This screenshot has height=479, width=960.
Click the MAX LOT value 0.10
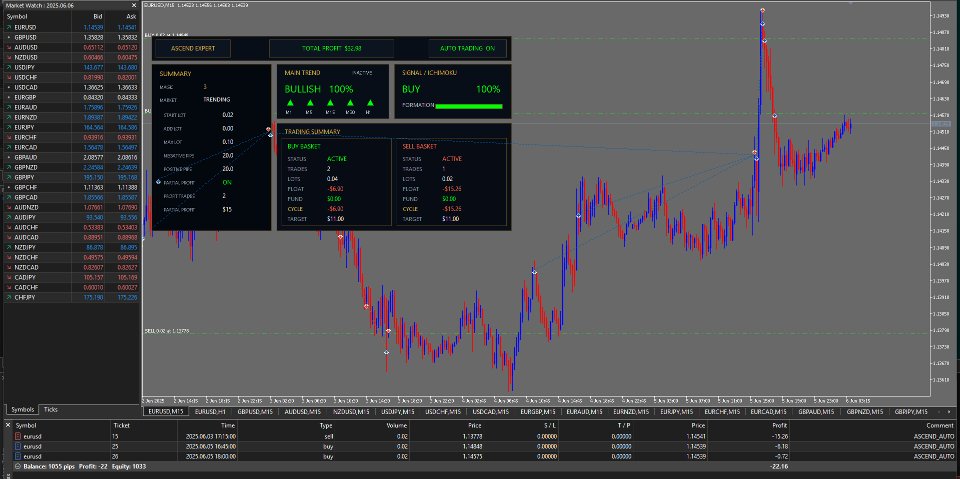click(x=228, y=142)
